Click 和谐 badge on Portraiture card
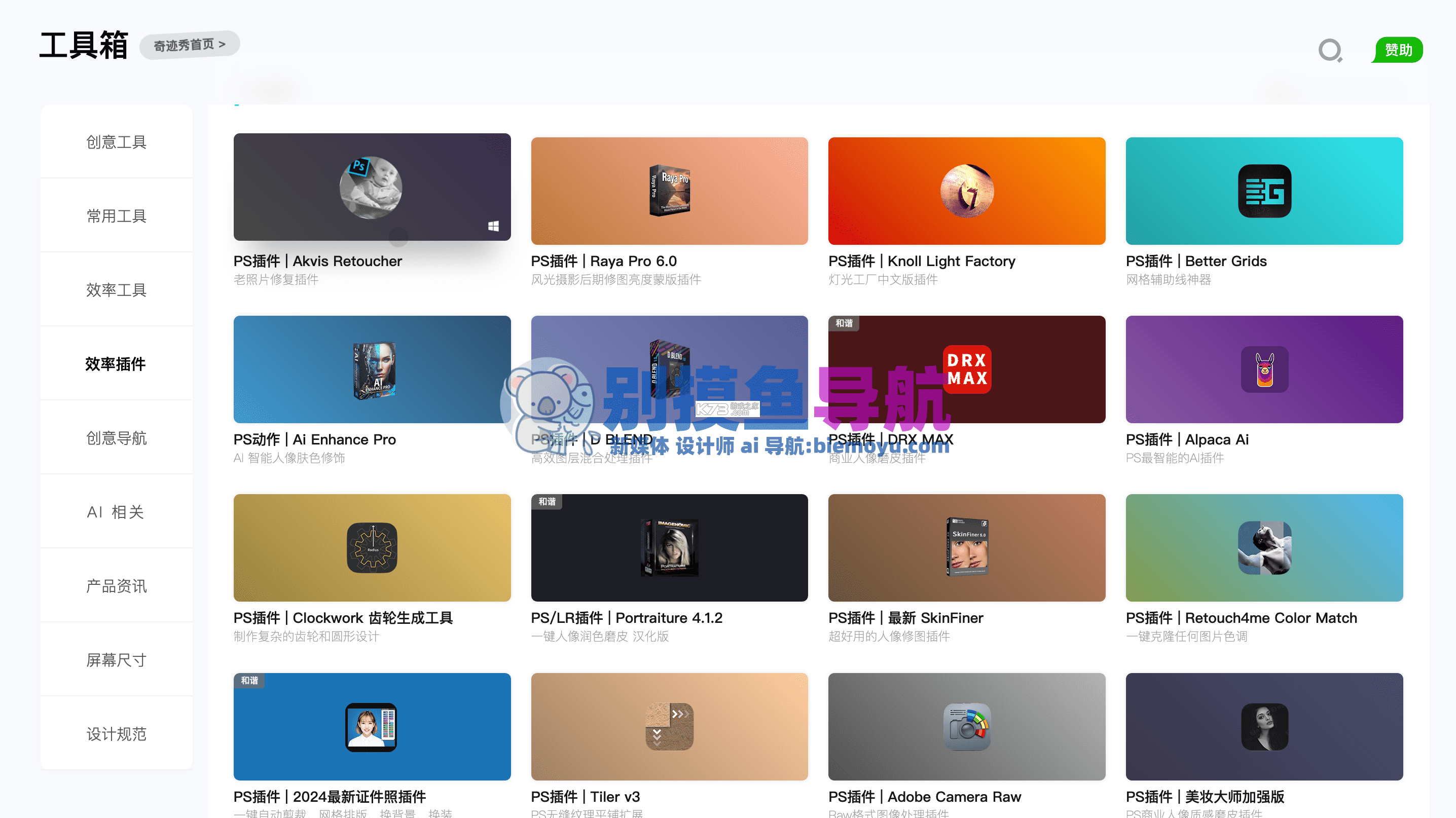The image size is (1456, 818). [x=547, y=502]
